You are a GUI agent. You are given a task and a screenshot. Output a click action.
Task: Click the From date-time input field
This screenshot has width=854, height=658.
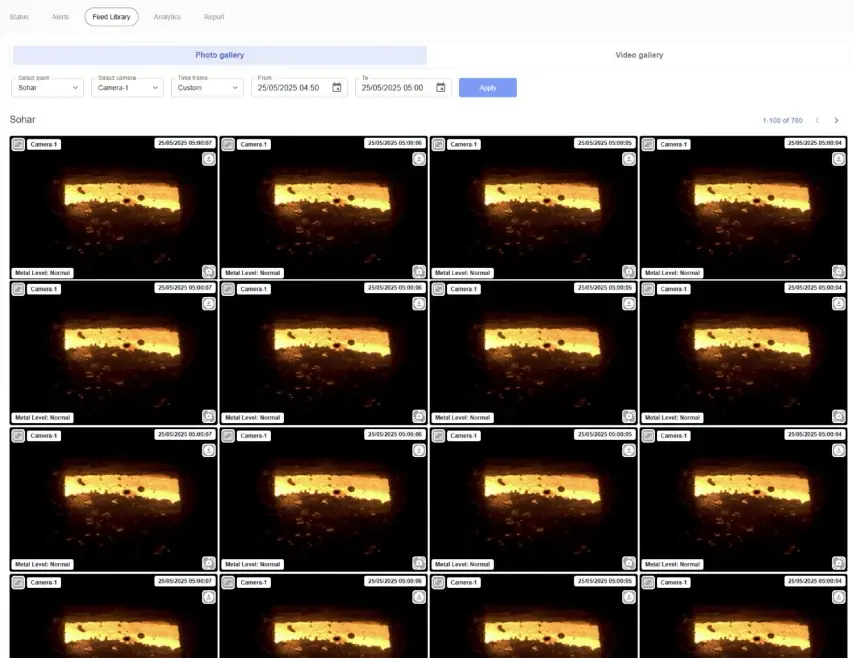(288, 88)
